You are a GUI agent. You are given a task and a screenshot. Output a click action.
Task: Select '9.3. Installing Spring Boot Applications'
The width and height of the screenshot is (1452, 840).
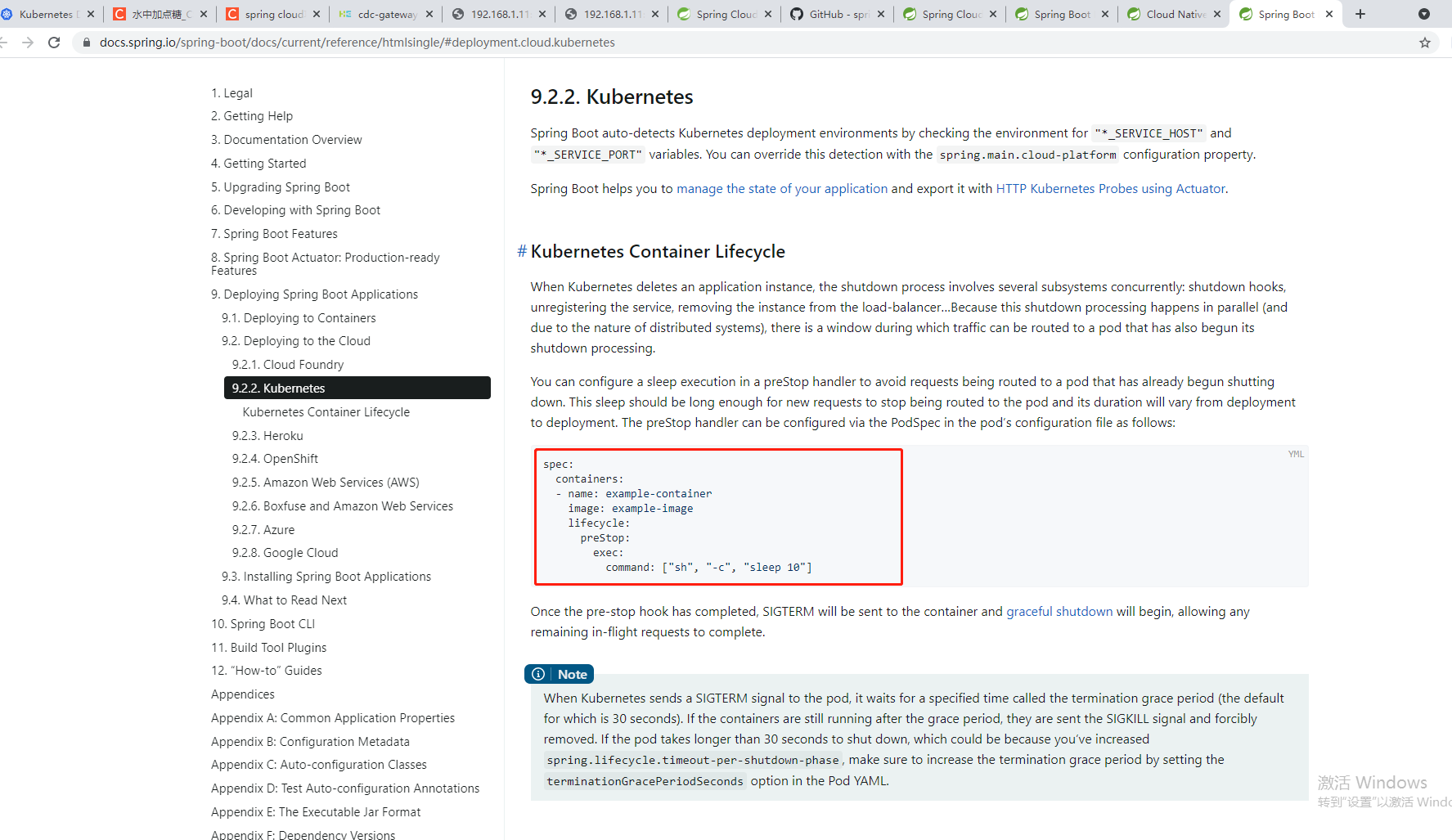pos(326,577)
